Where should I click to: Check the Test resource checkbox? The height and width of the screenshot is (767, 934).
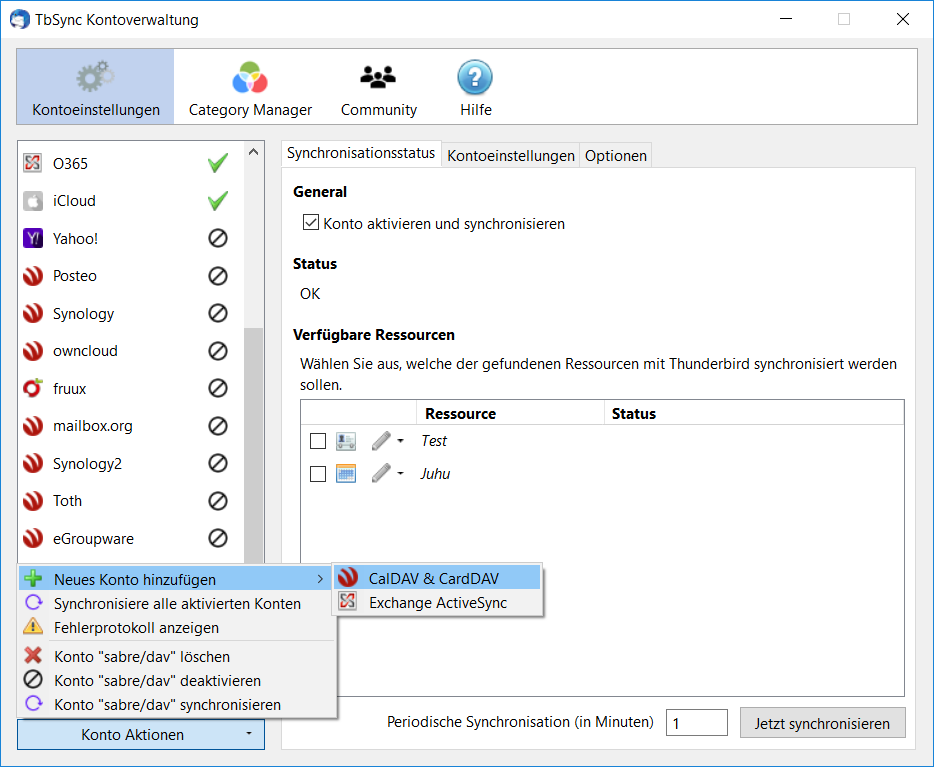pos(318,441)
